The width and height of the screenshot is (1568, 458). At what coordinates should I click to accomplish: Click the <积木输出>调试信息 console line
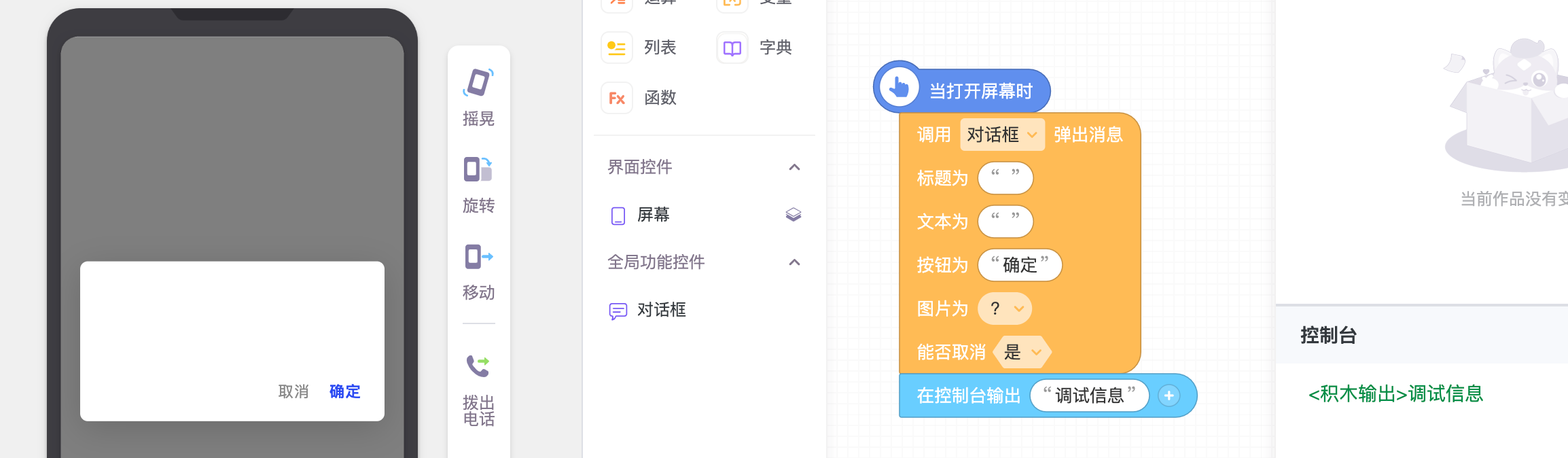tap(1396, 393)
